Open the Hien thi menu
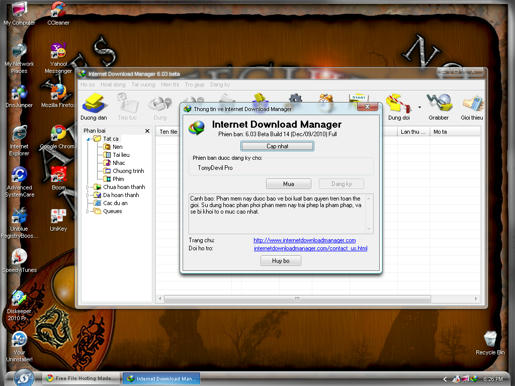The image size is (515, 386). click(x=170, y=85)
